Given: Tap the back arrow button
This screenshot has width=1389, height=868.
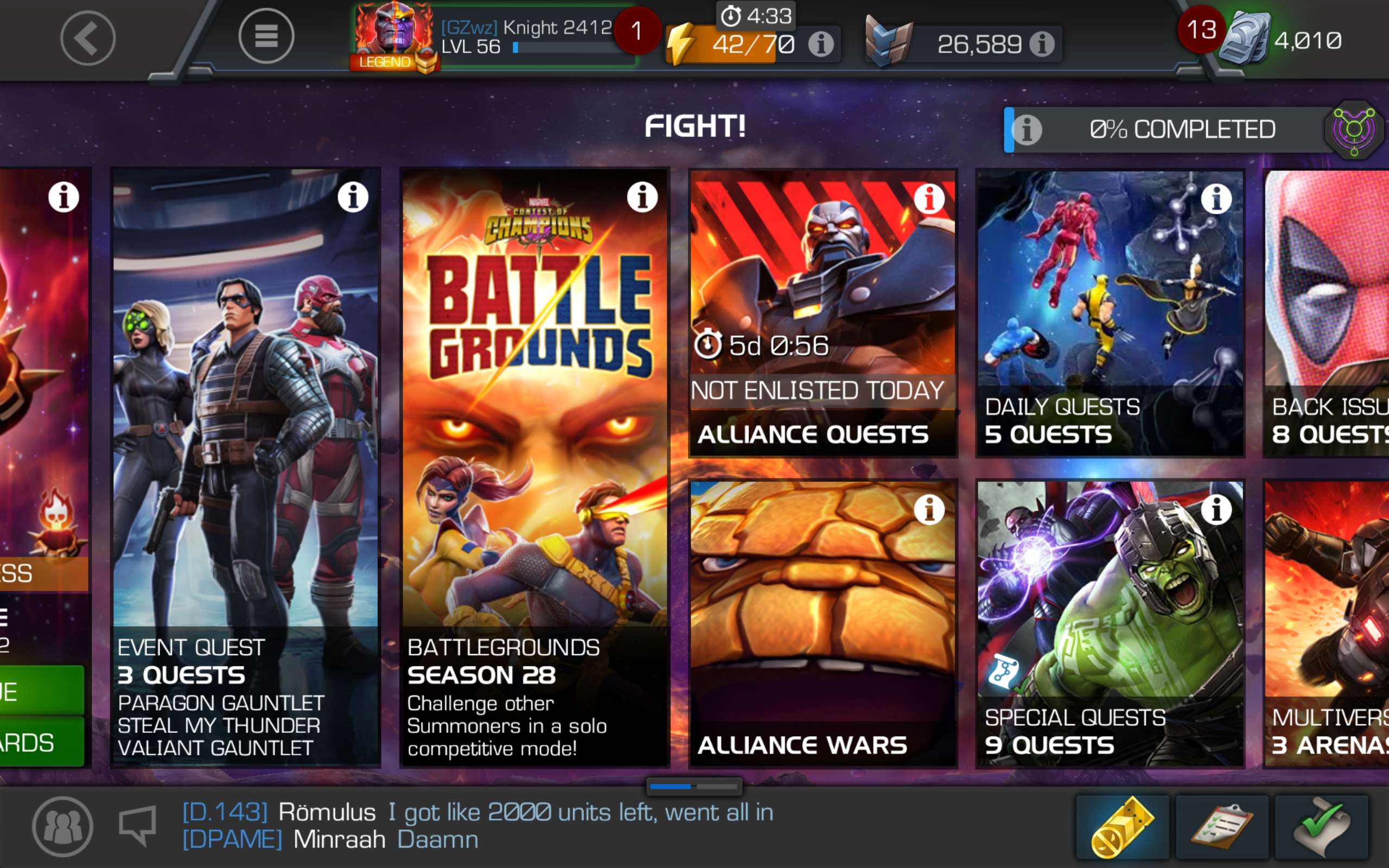Looking at the screenshot, I should click(x=88, y=38).
